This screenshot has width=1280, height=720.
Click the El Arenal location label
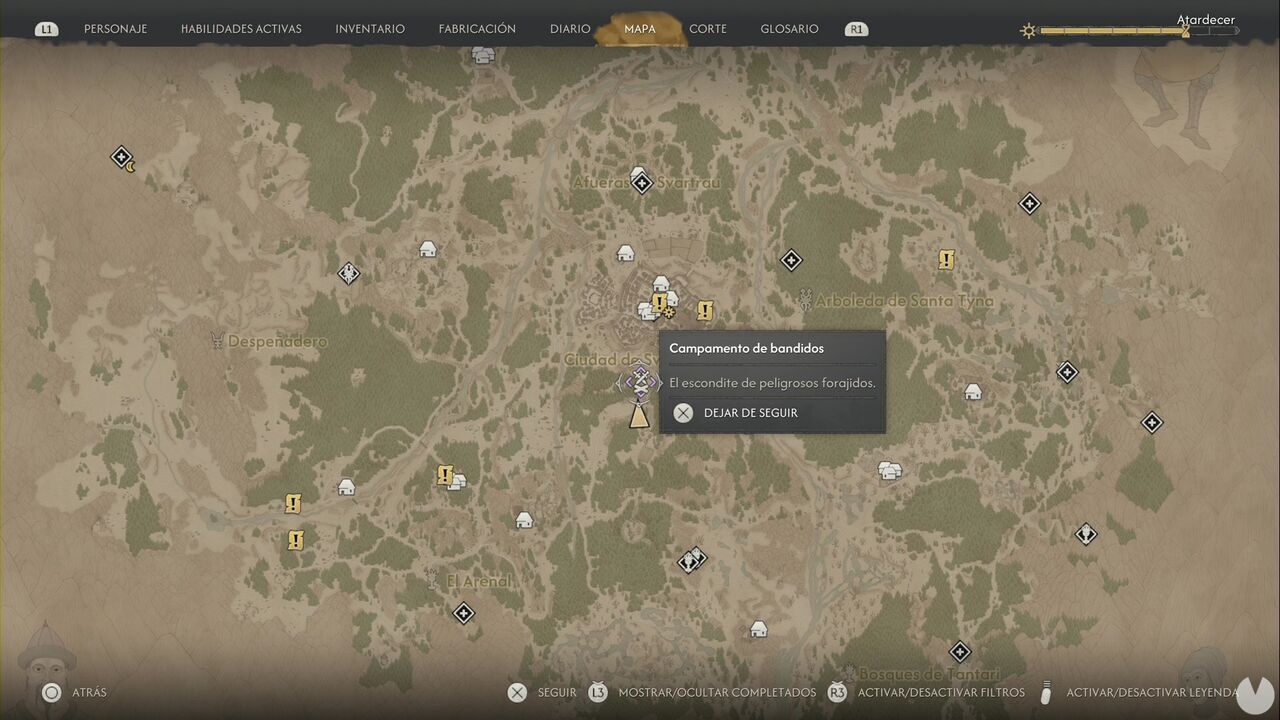click(479, 581)
